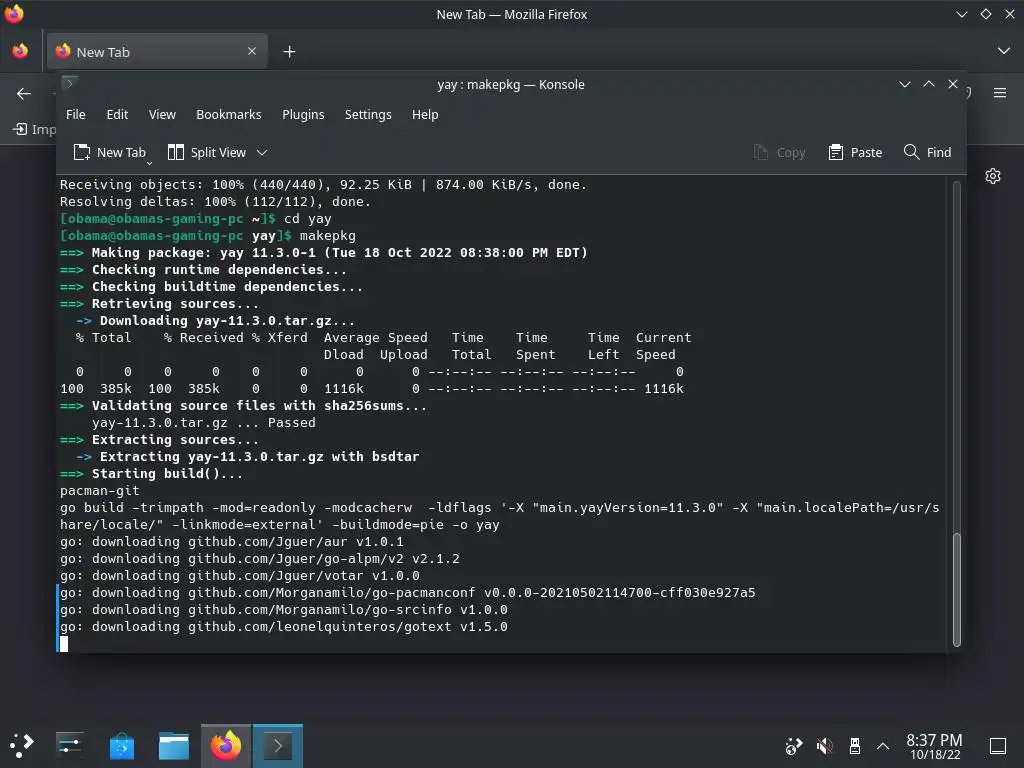Open System Settings from taskbar
1024x768 pixels.
(x=69, y=745)
